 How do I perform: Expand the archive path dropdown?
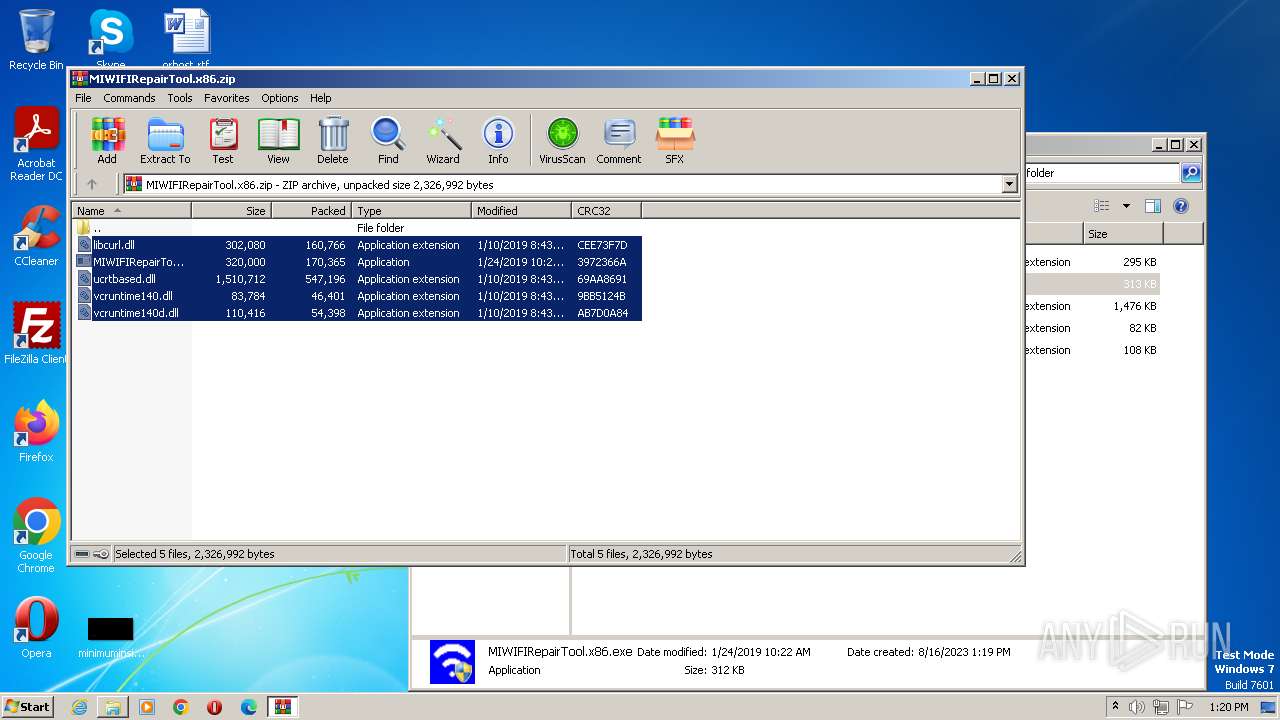(x=1009, y=184)
